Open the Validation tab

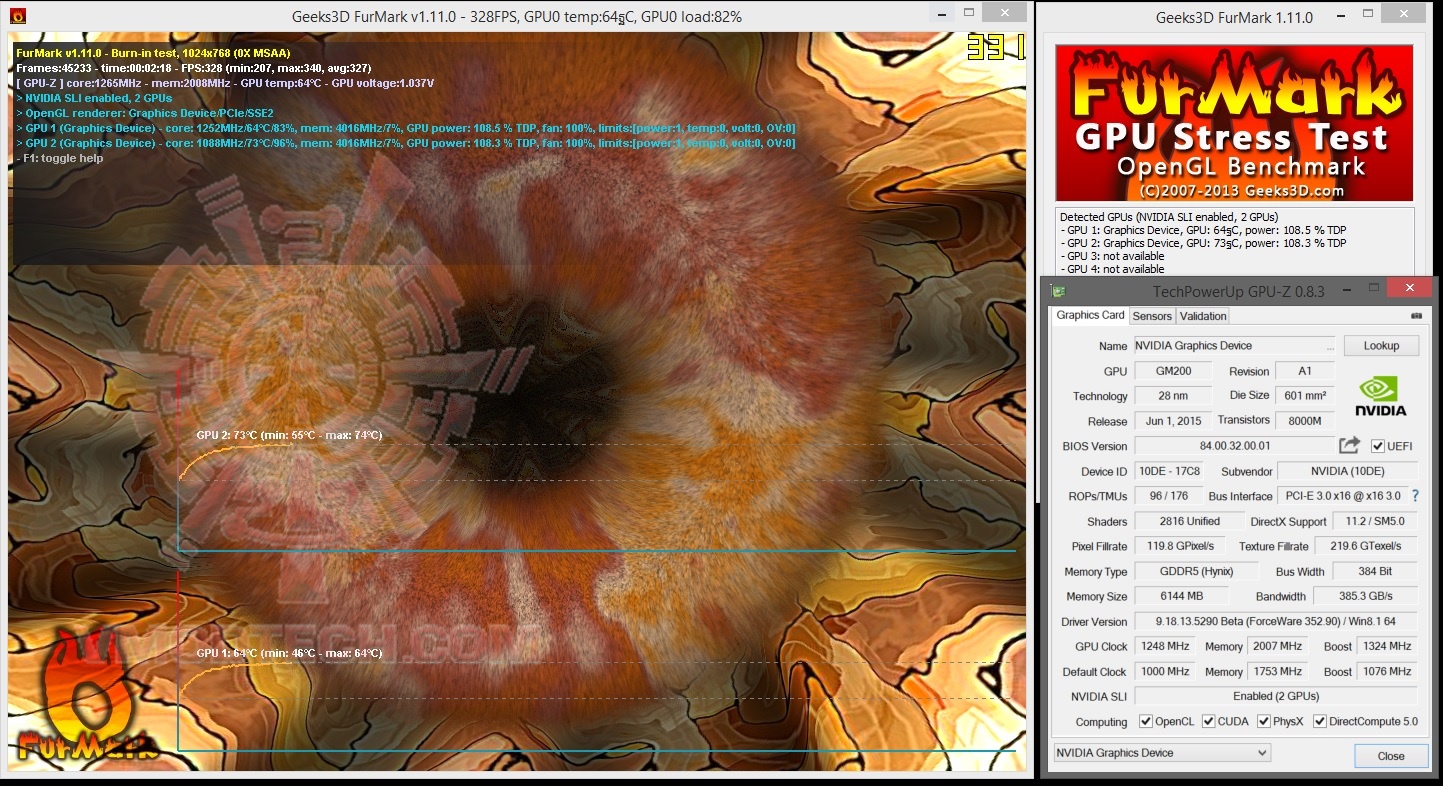1203,316
